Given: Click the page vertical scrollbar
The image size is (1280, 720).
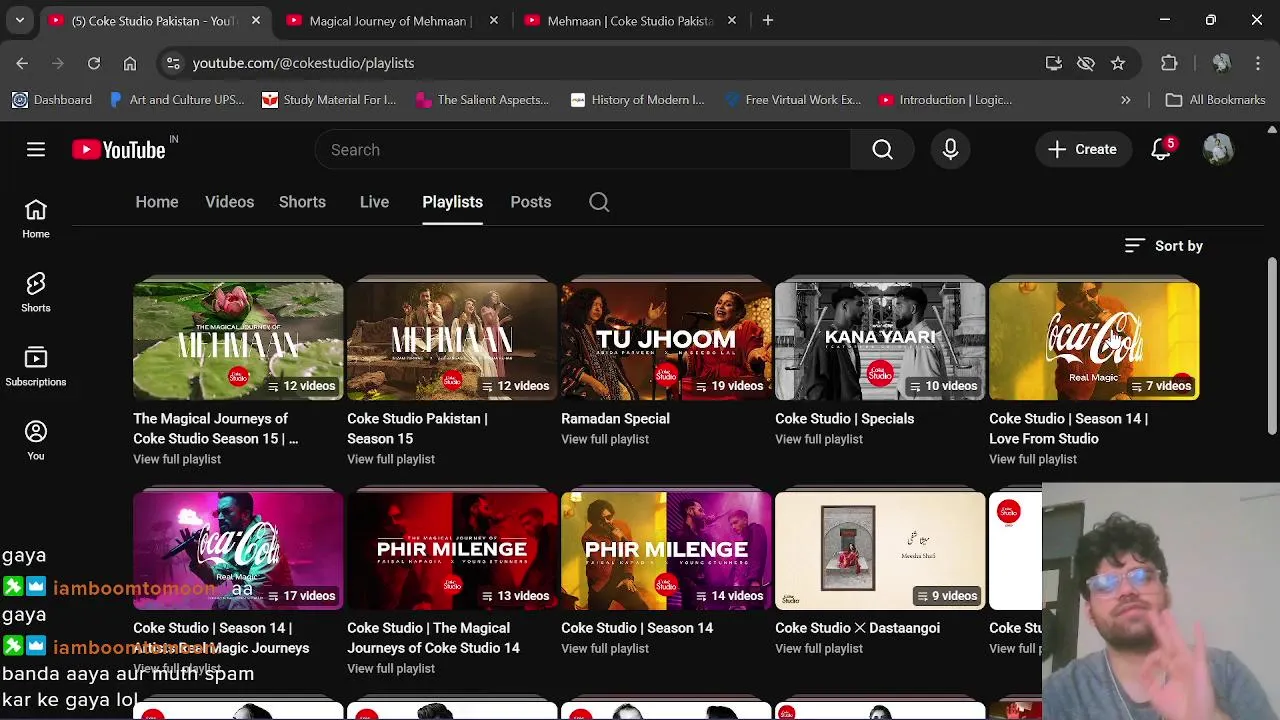Looking at the screenshot, I should point(1272,346).
